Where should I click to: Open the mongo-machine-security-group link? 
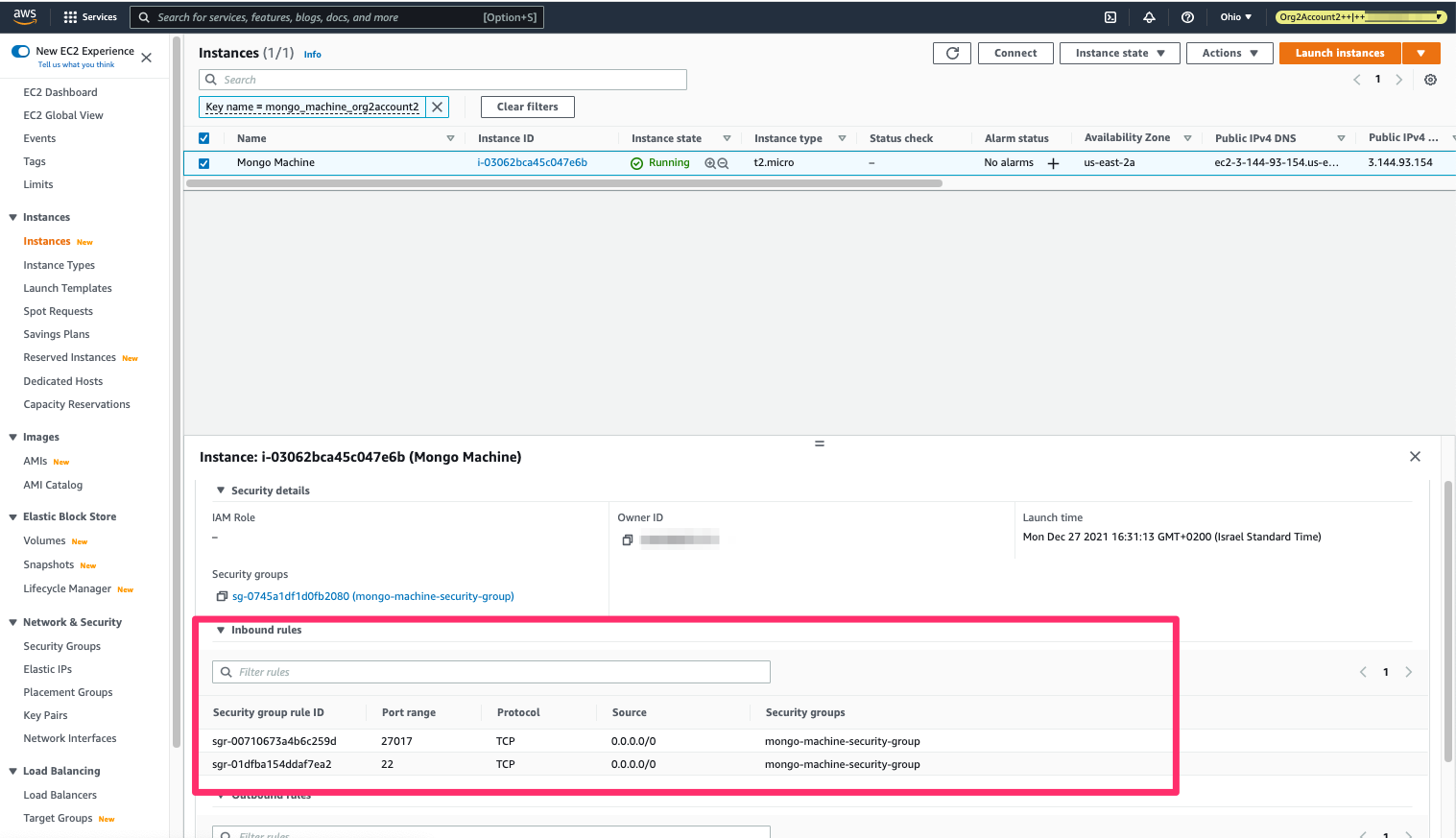tap(373, 596)
